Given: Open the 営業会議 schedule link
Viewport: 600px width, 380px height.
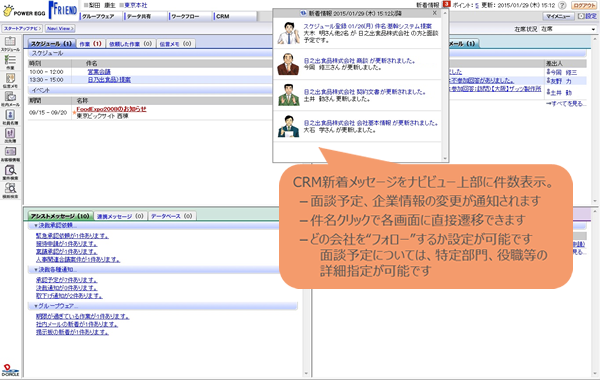Looking at the screenshot, I should pos(99,72).
